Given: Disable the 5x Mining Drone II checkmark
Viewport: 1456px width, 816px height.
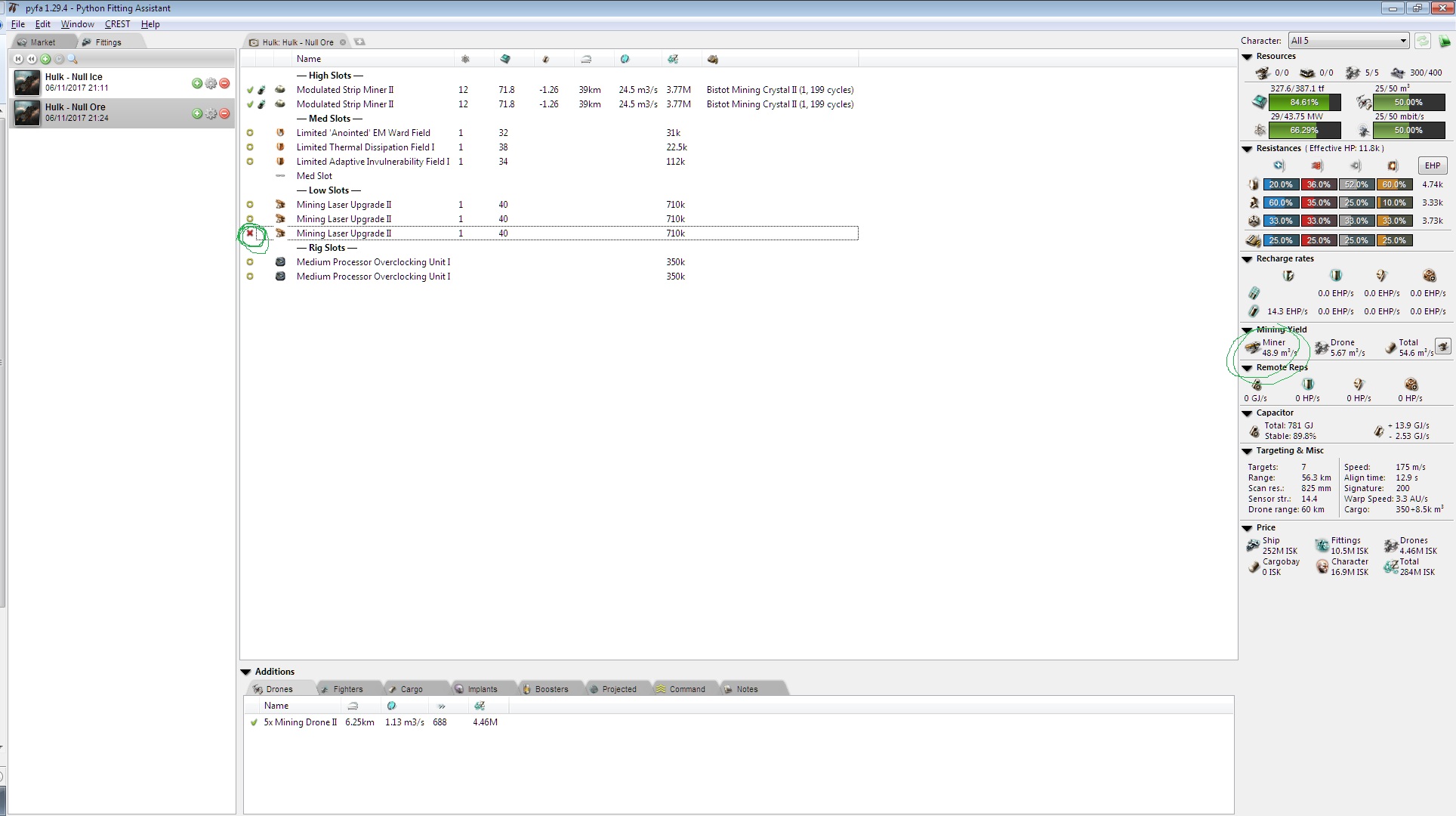Looking at the screenshot, I should 254,722.
